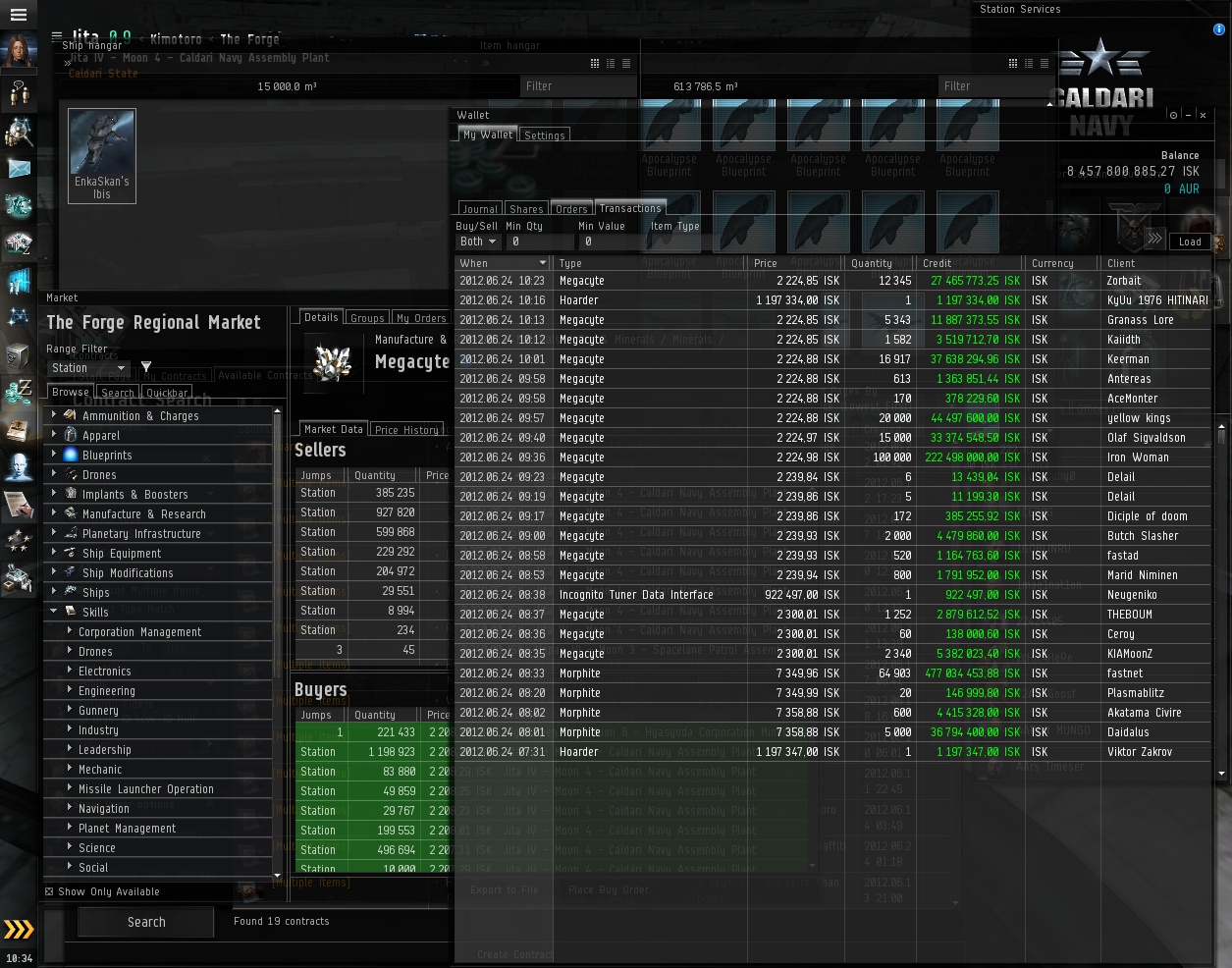Screen dimensions: 1232x968
Task: Sort transactions by the Price column header
Action: tap(796, 263)
